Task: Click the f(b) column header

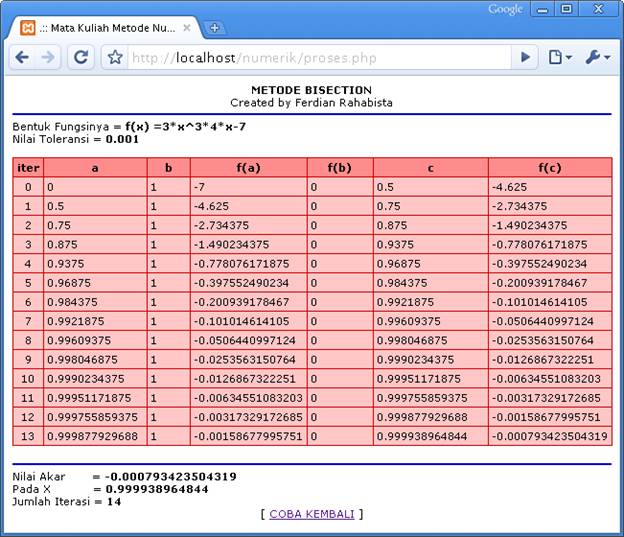Action: pos(340,168)
